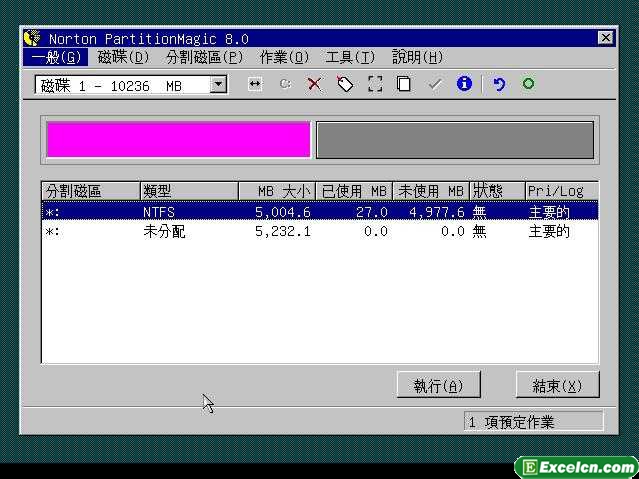This screenshot has width=639, height=479.
Task: Click the 狀態 column header
Action: 498,191
